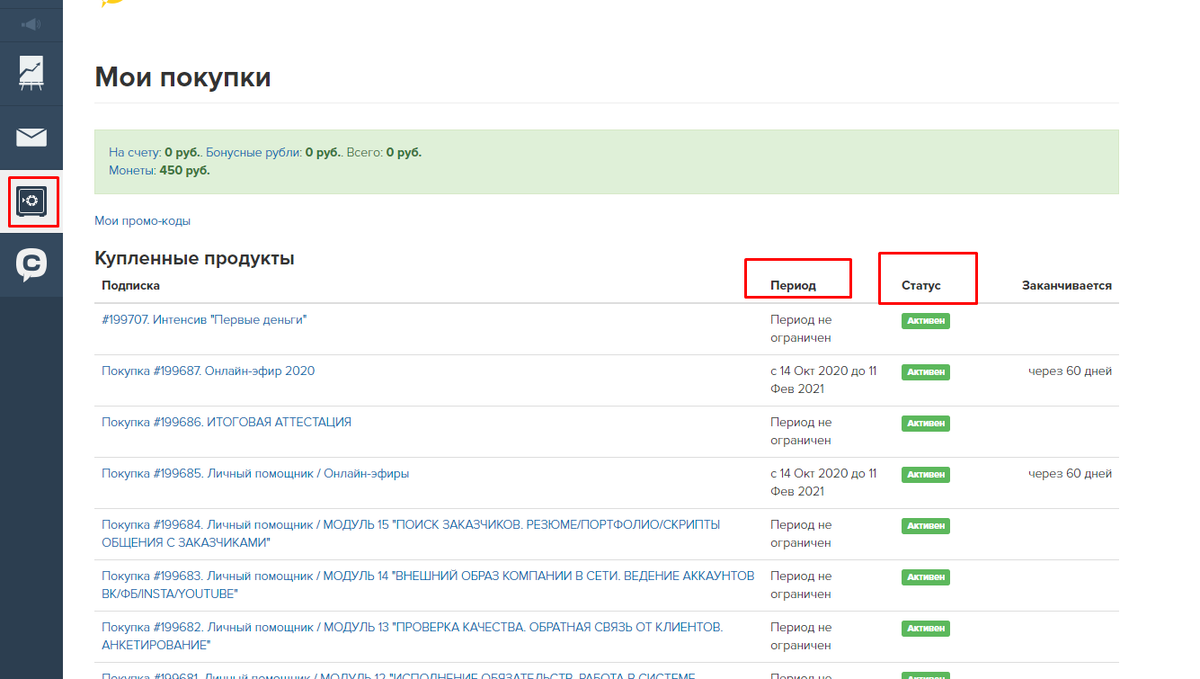Viewport: 1200px width, 679px height.
Task: Click the safe icon for purchases
Action: [32, 201]
